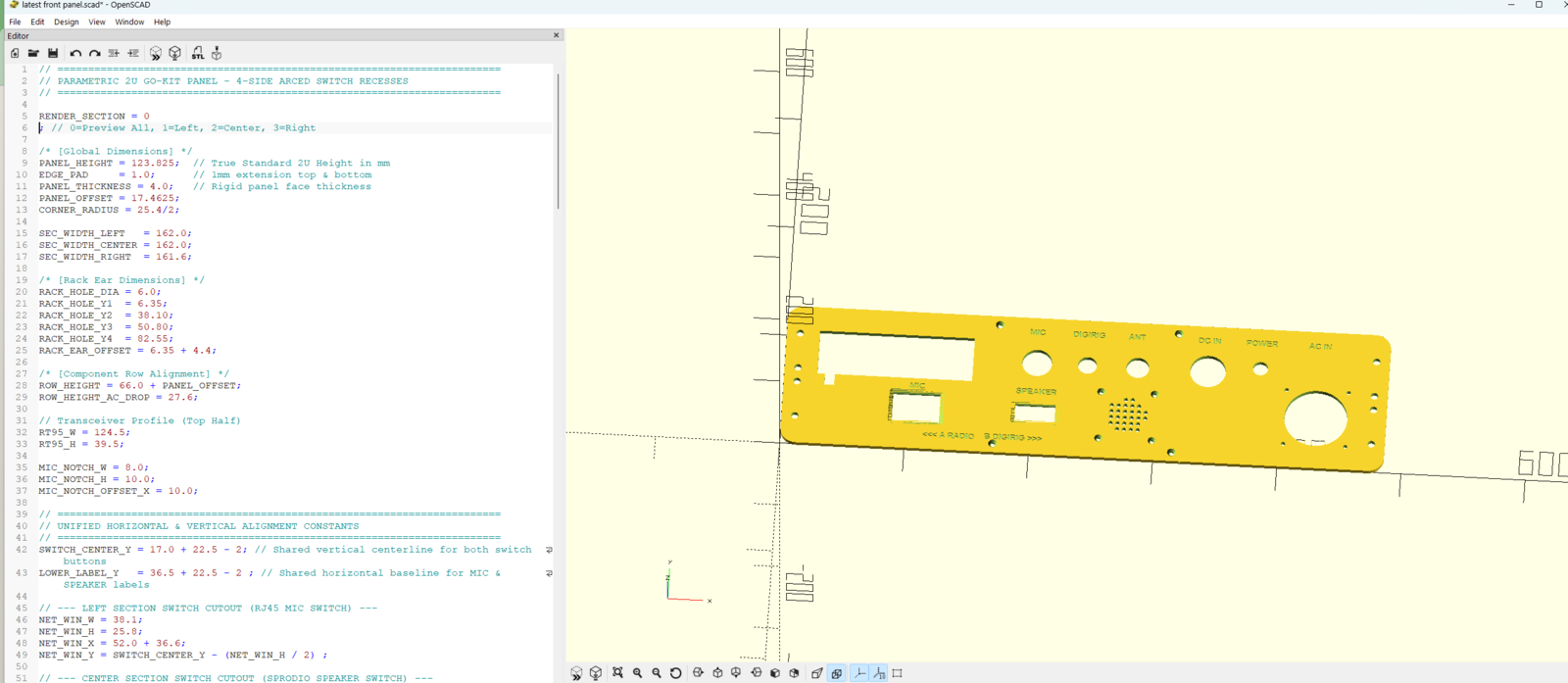1568x683 pixels.
Task: Toggle Show Axes in viewport toolbar
Action: pyautogui.click(x=859, y=673)
